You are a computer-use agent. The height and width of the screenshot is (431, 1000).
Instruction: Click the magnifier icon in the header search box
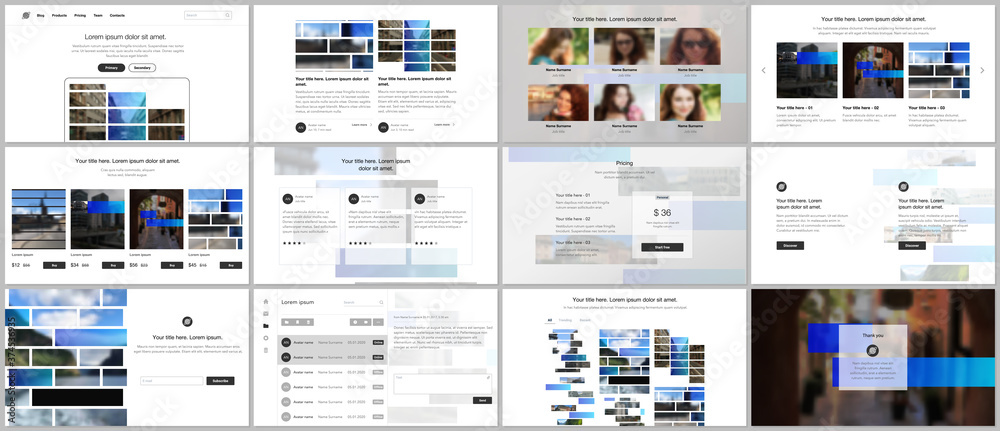pyautogui.click(x=227, y=15)
